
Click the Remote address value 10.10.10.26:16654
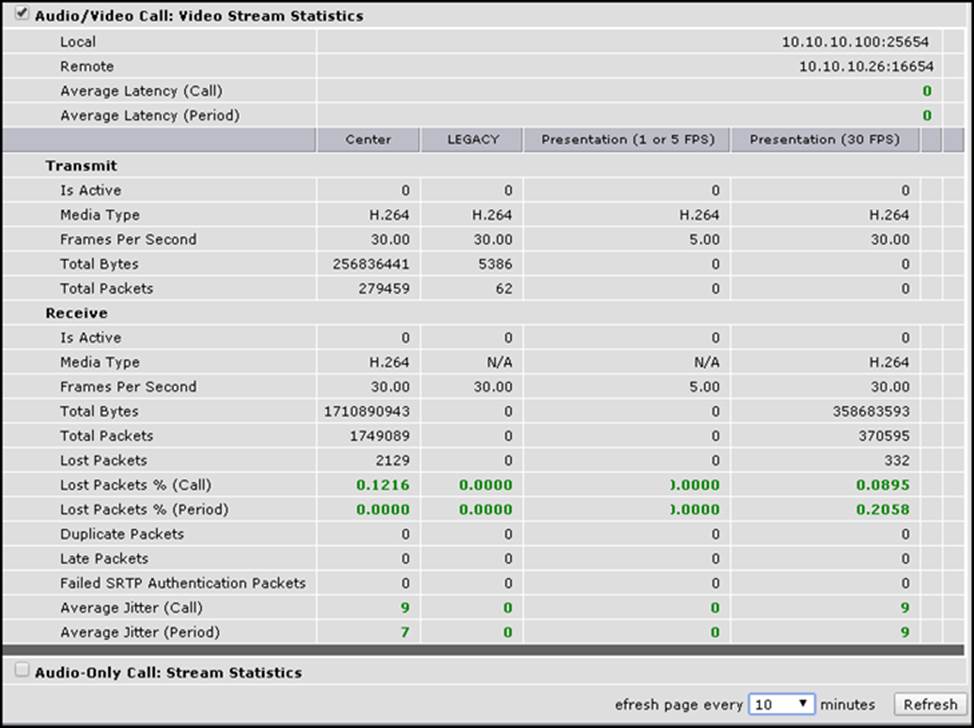[866, 67]
